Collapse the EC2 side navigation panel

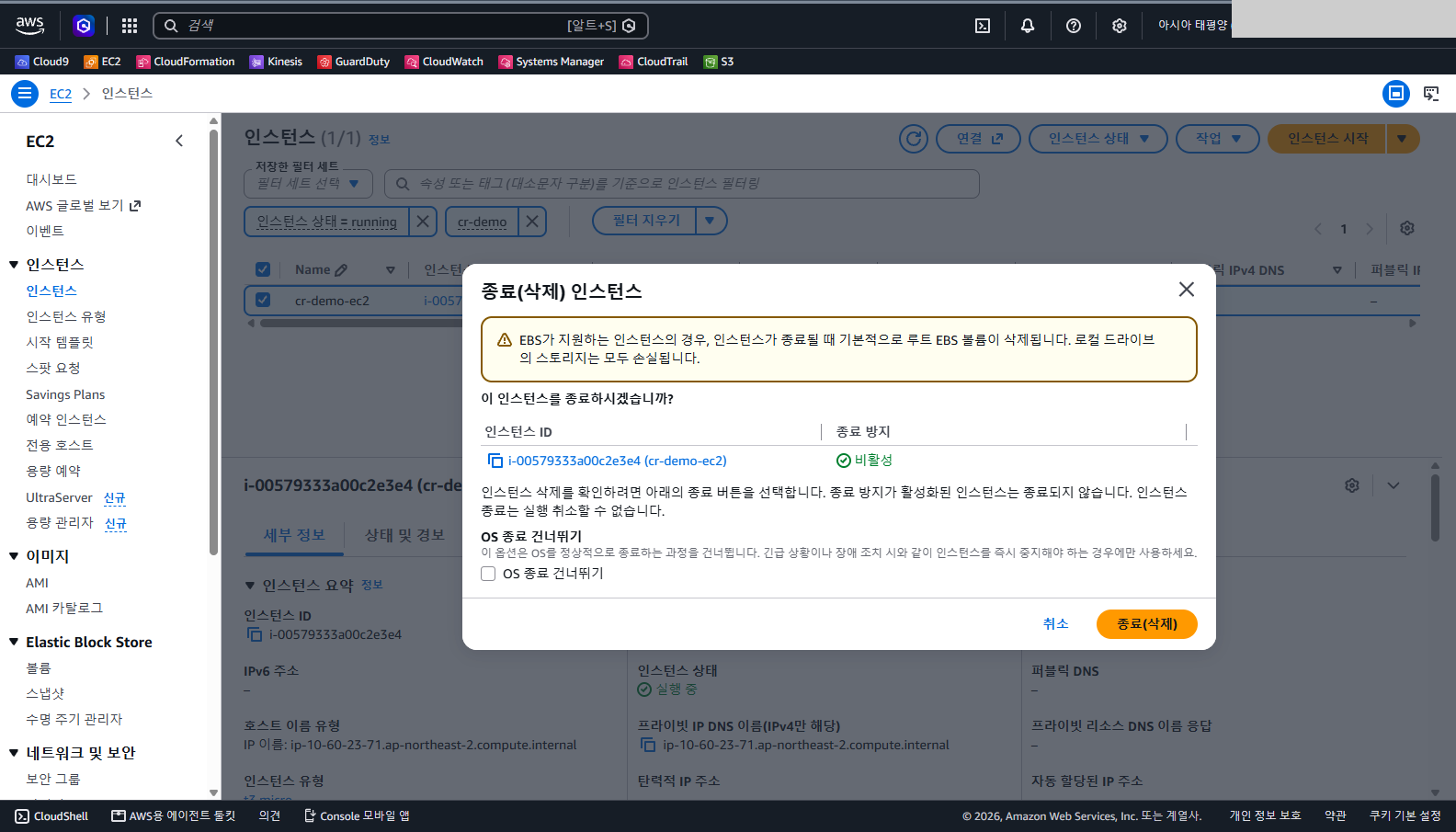tap(179, 141)
